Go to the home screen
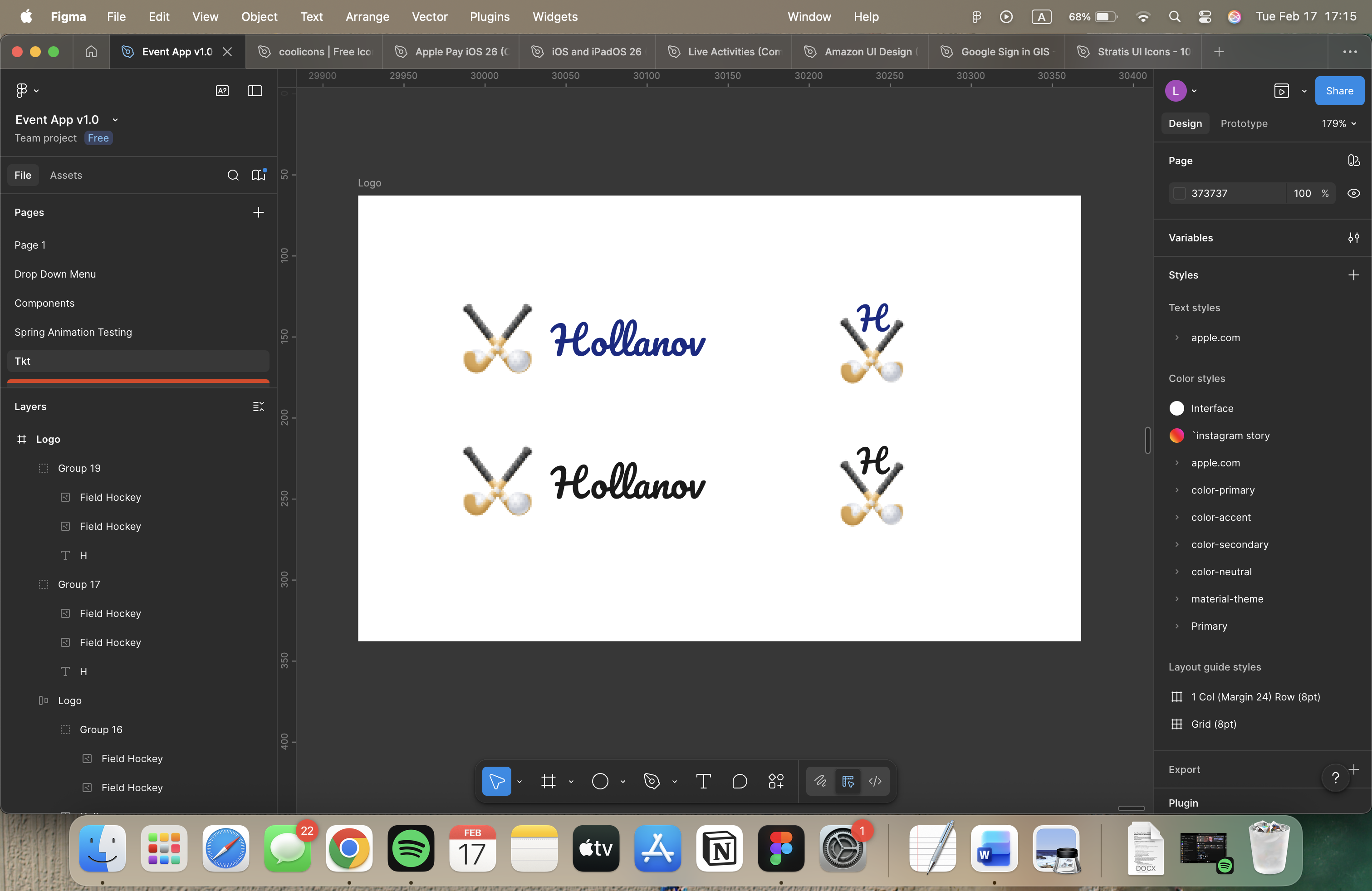 click(91, 52)
